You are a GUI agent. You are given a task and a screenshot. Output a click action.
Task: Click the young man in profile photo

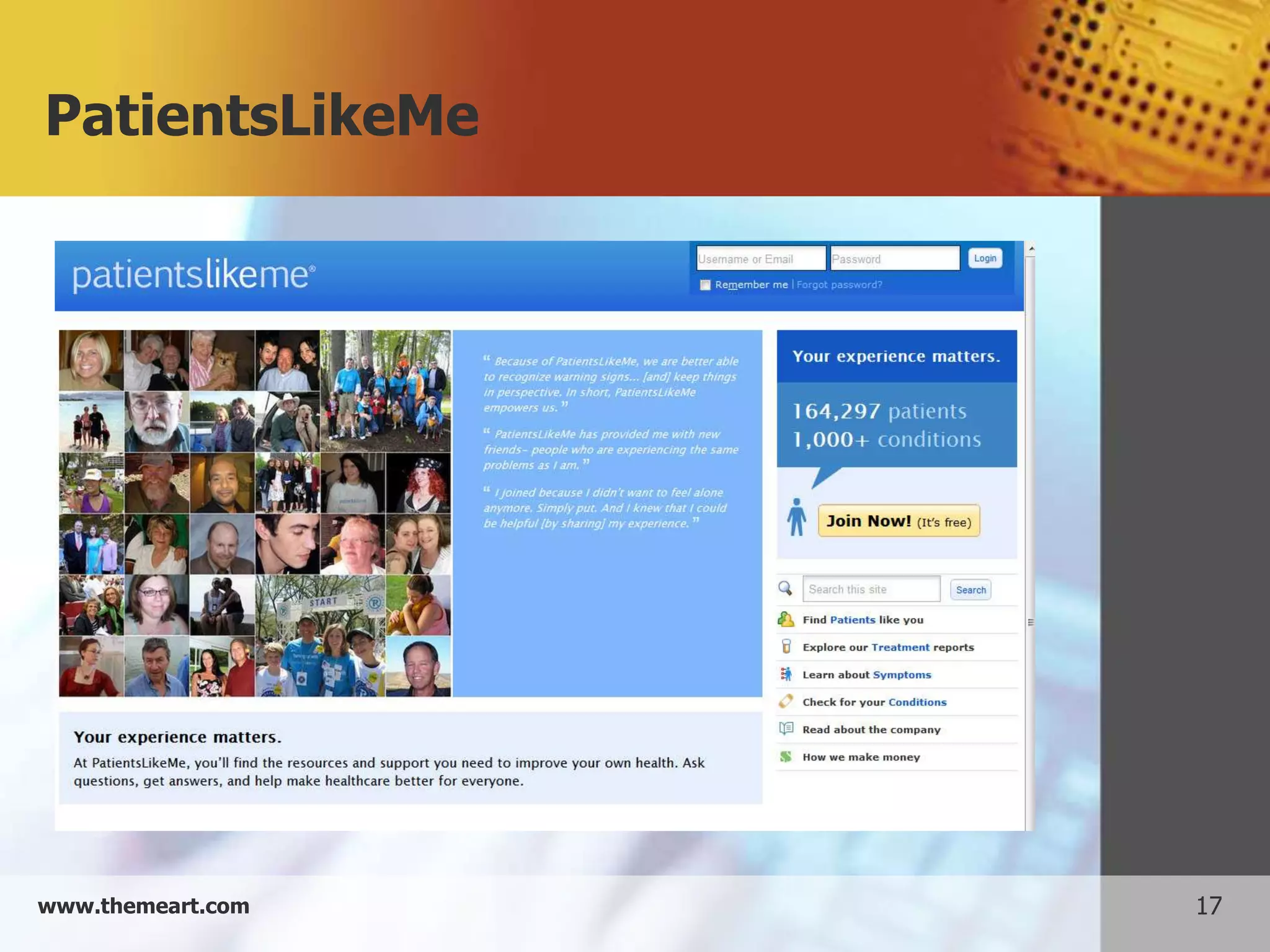pyautogui.click(x=287, y=544)
